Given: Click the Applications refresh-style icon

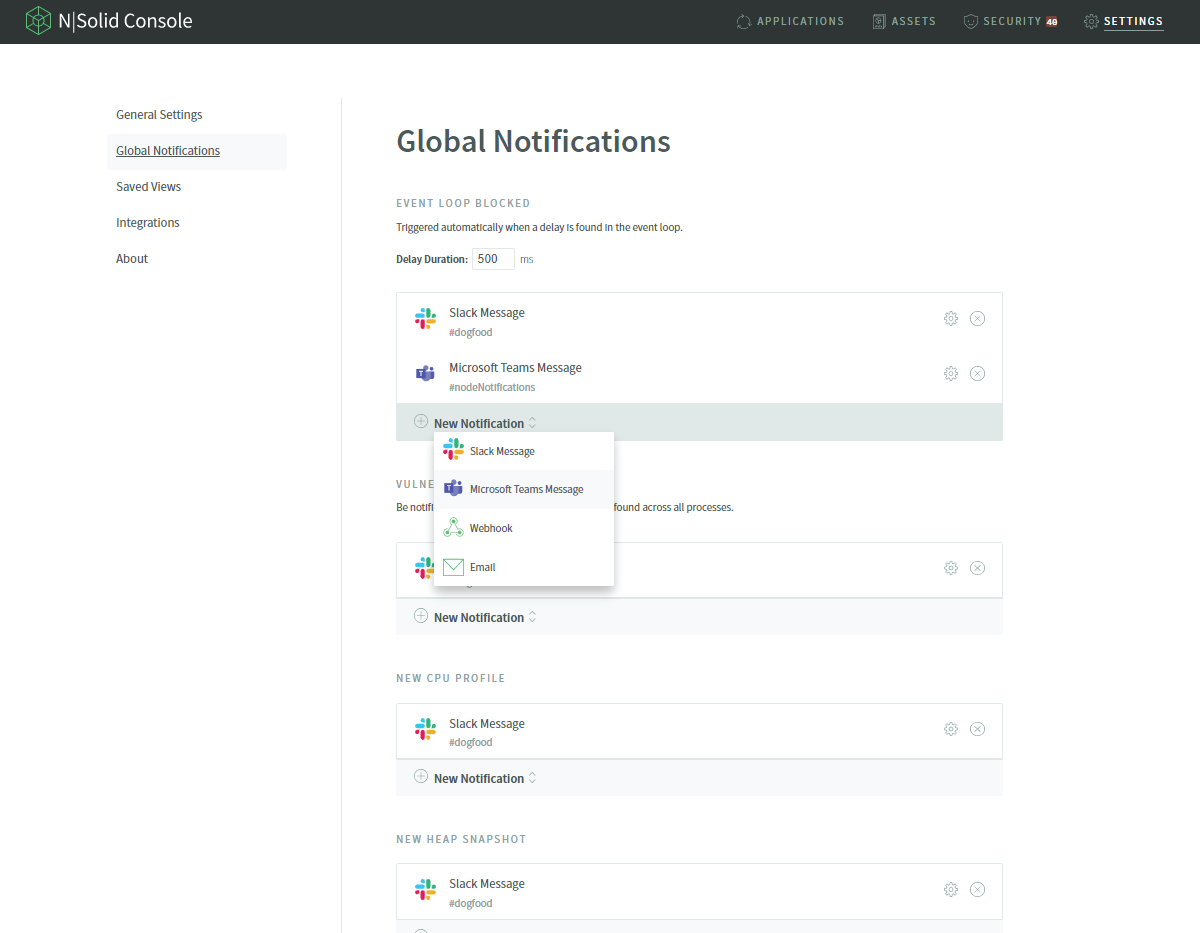Looking at the screenshot, I should (x=743, y=21).
